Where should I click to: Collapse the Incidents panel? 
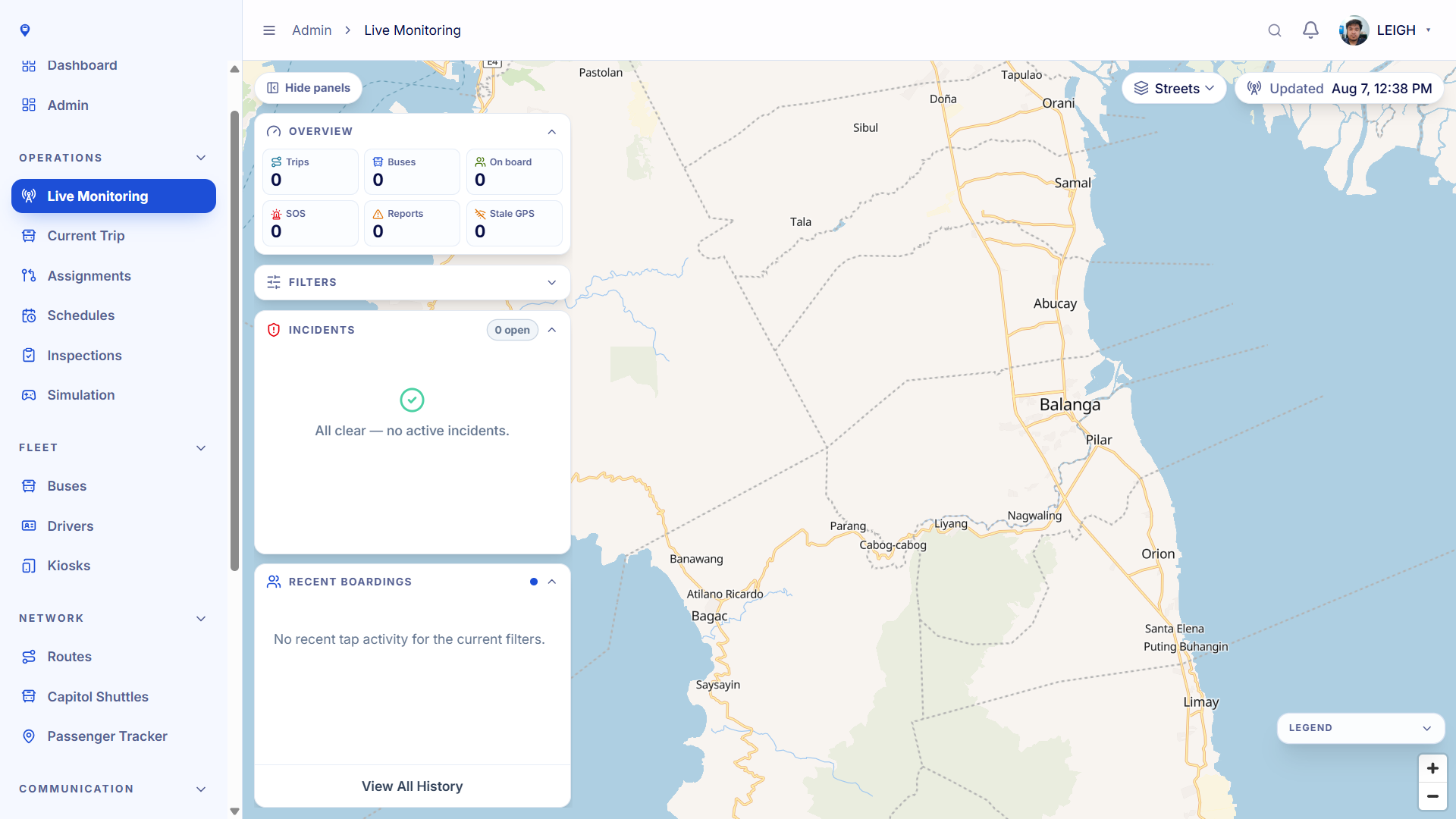(552, 330)
